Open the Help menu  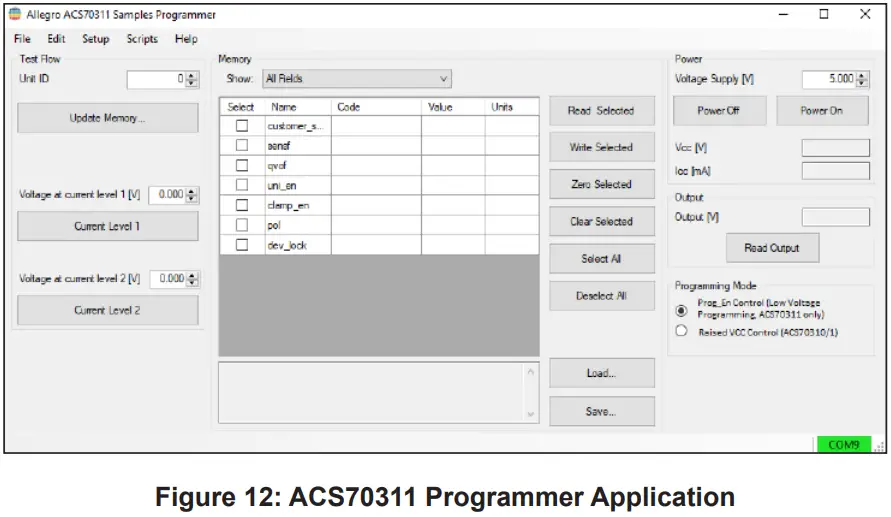coord(186,39)
